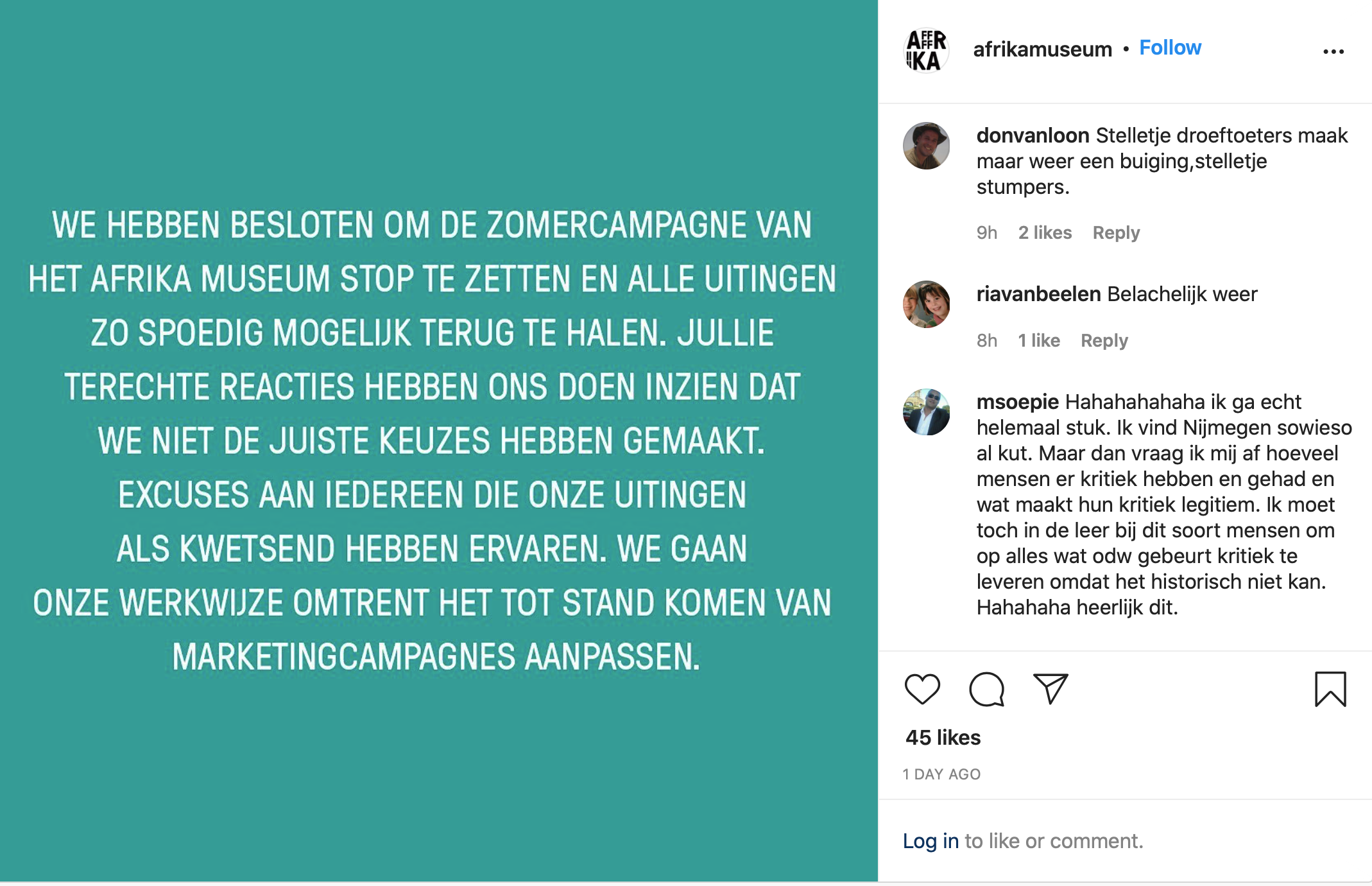1372x886 pixels.
Task: View the 45 likes on the post
Action: click(943, 738)
